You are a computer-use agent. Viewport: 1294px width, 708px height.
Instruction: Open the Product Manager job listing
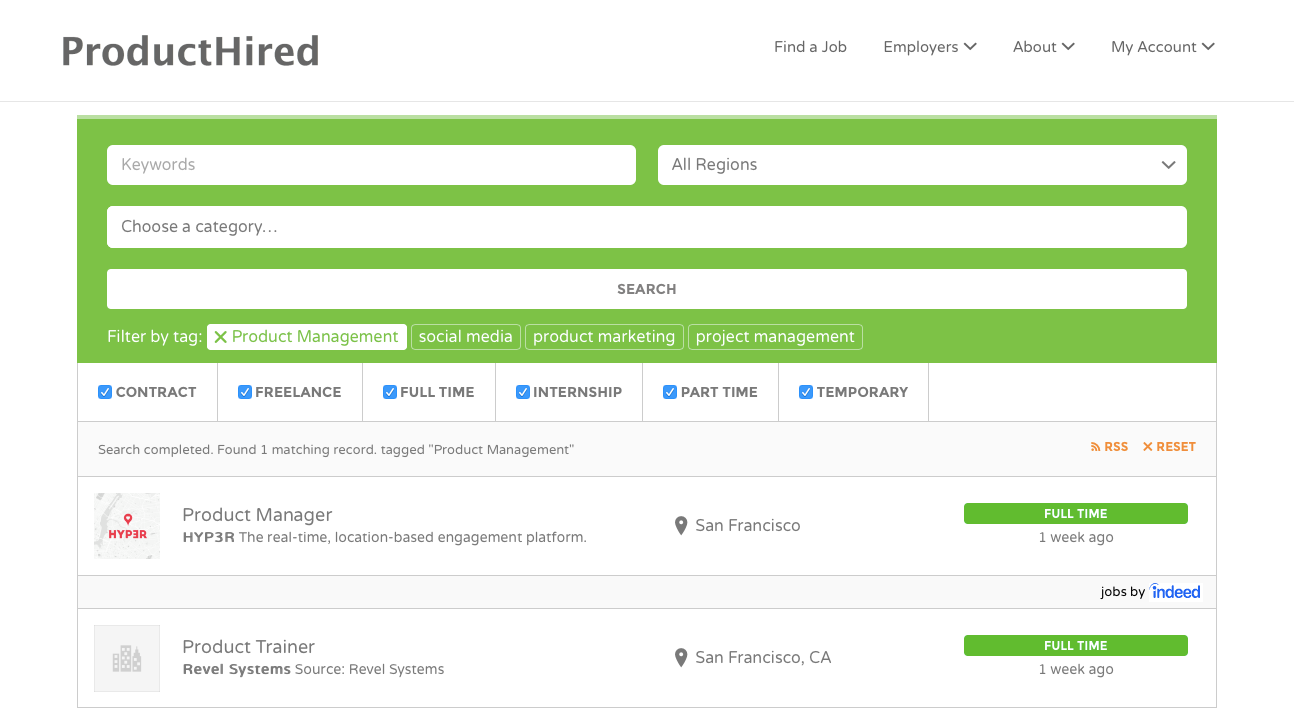[257, 515]
